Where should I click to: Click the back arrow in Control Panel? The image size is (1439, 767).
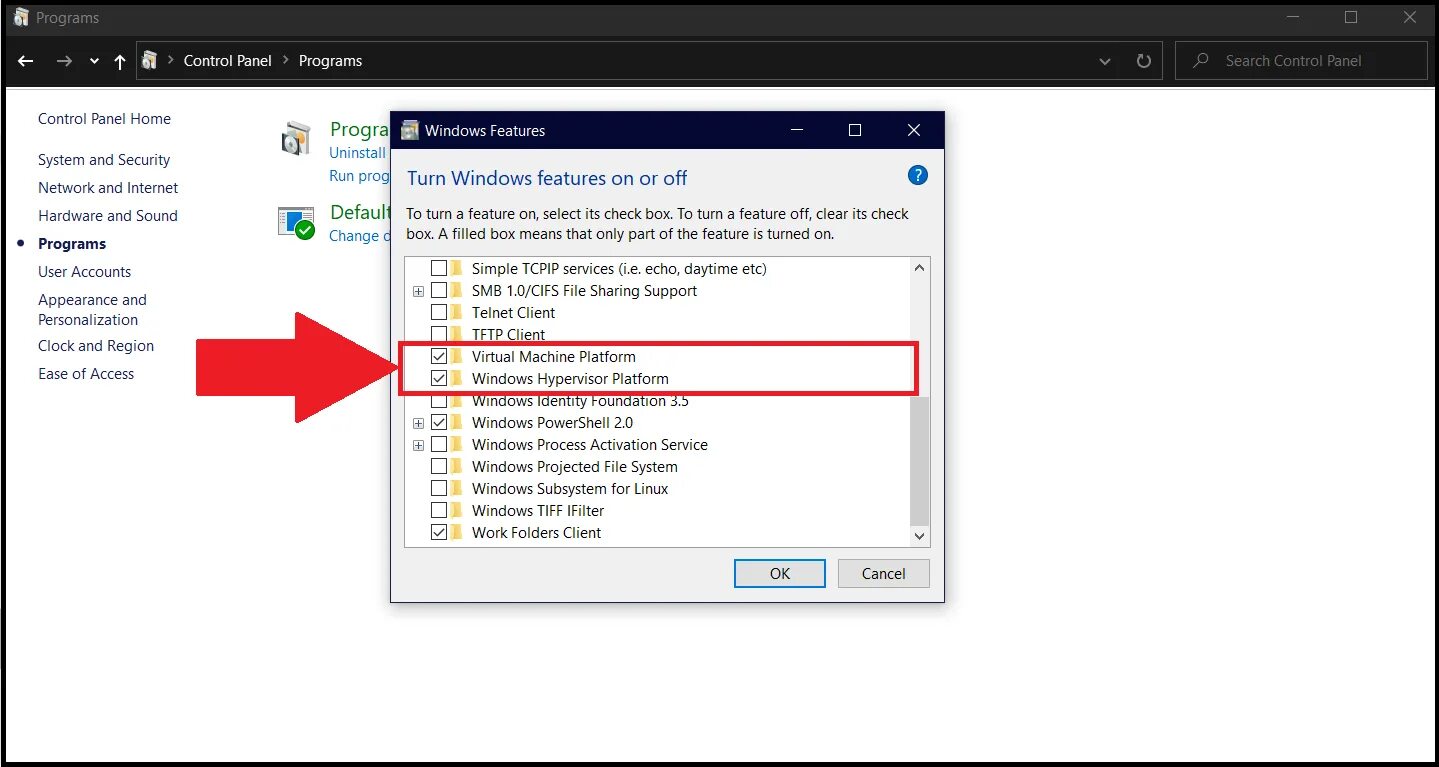click(x=25, y=61)
